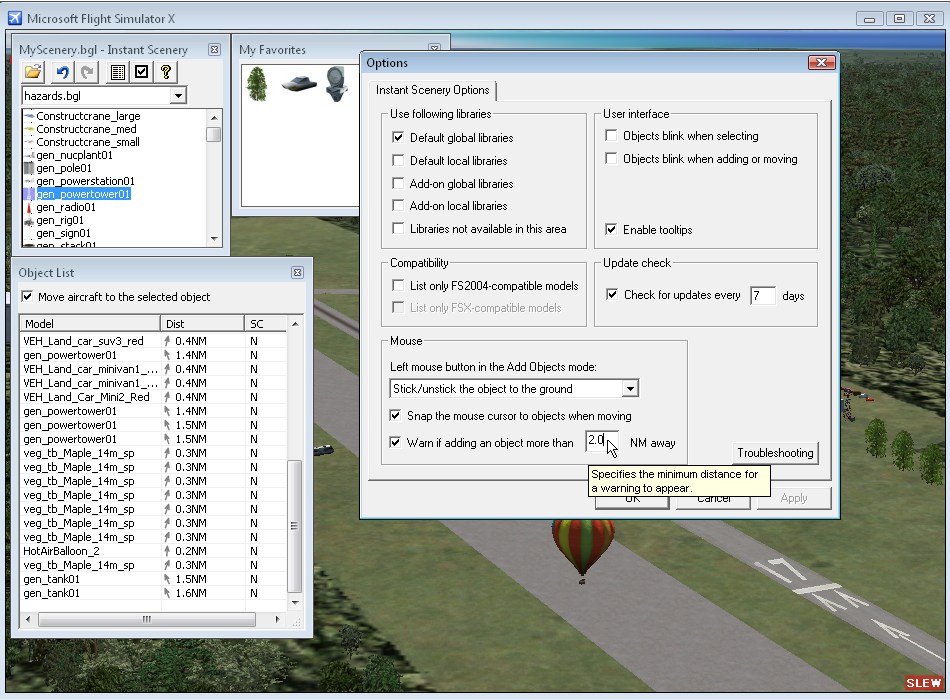Select gen_tank01 row at 1.5NM
The height and width of the screenshot is (700, 950).
(x=153, y=579)
